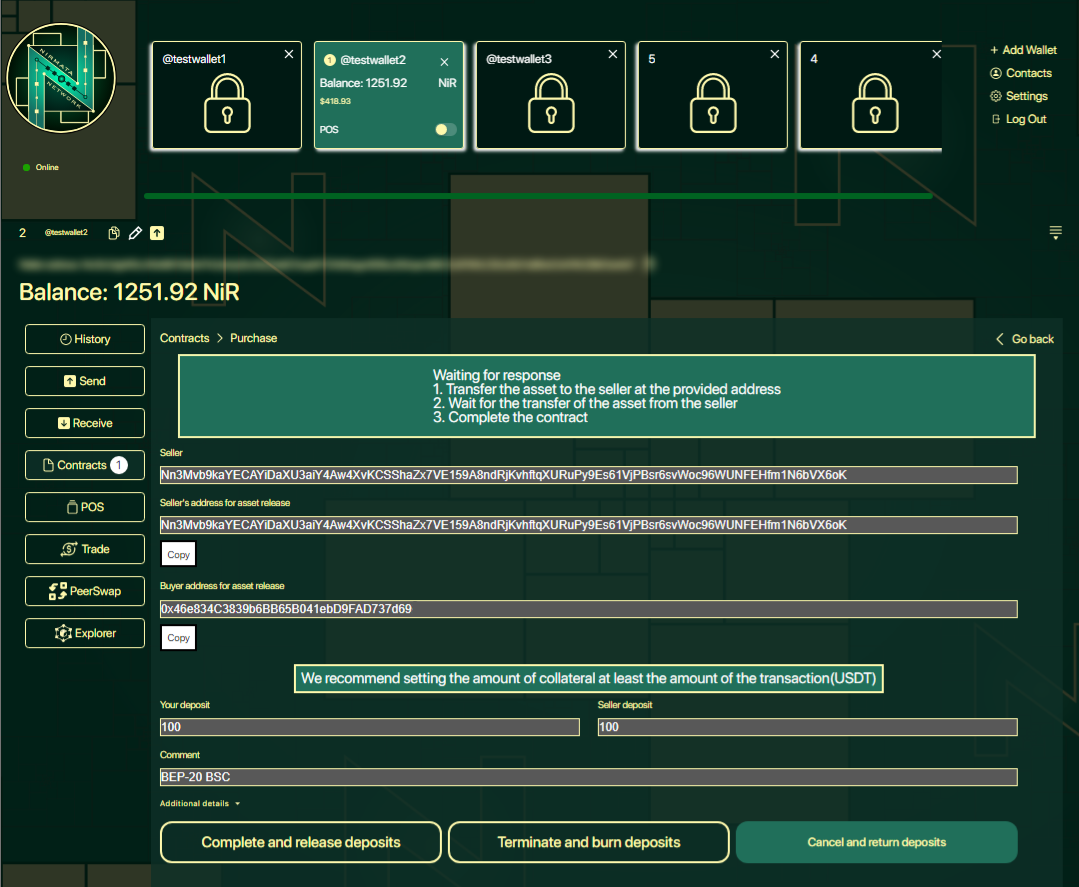Toggle the POS switch on @testwallet2
The height and width of the screenshot is (887, 1079).
click(x=446, y=130)
